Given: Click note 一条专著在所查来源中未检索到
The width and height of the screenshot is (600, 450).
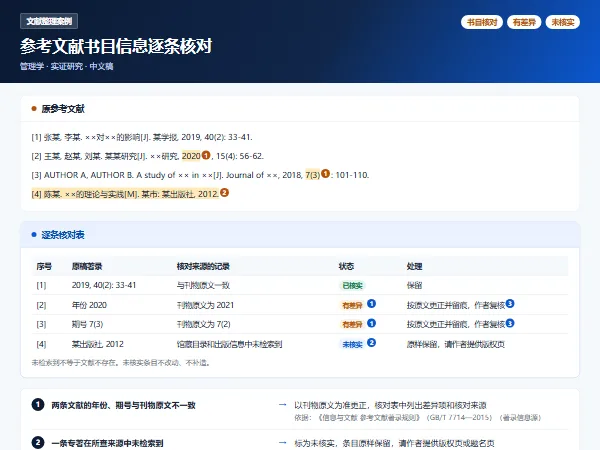Looking at the screenshot, I should pyautogui.click(x=108, y=443).
